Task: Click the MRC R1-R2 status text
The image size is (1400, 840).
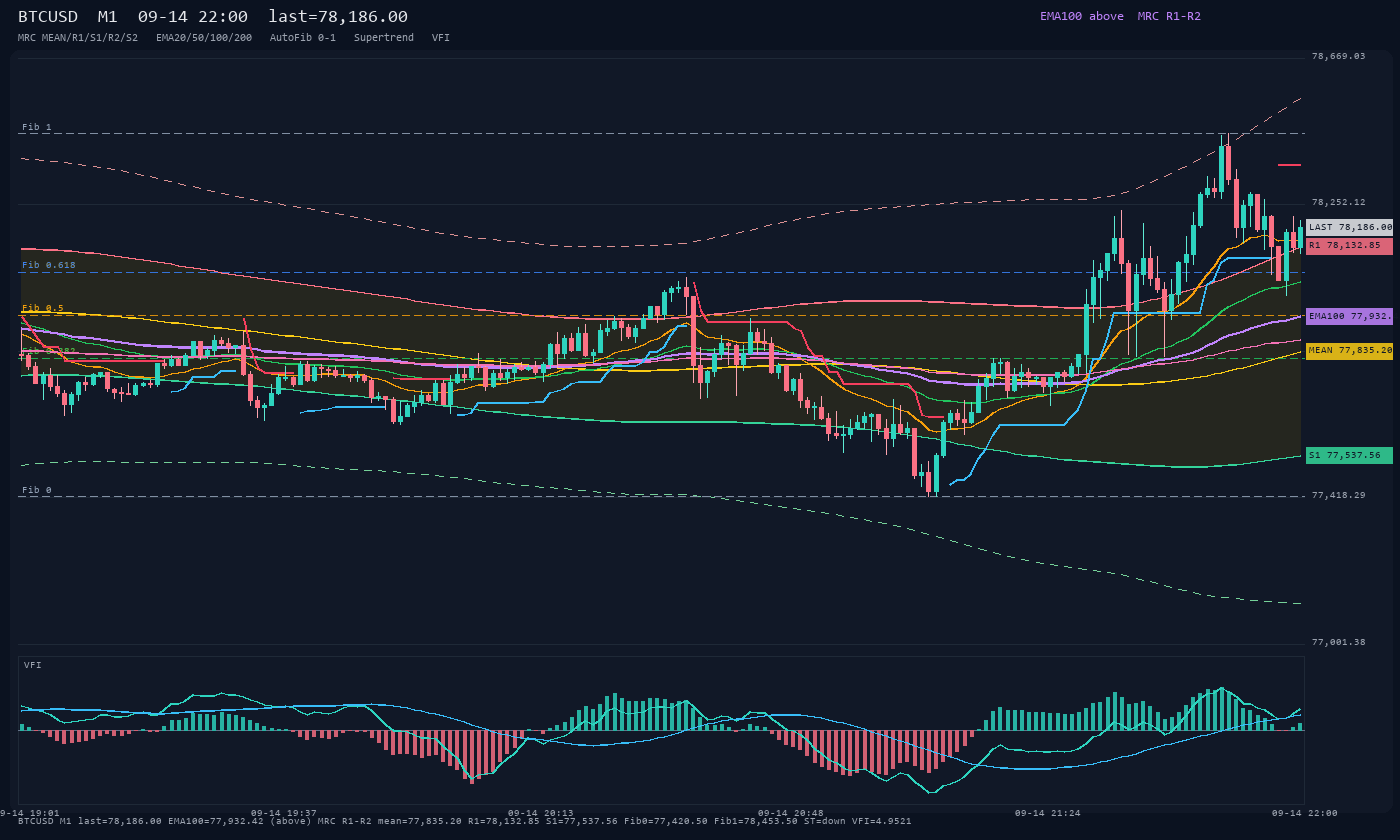Action: pos(1169,16)
